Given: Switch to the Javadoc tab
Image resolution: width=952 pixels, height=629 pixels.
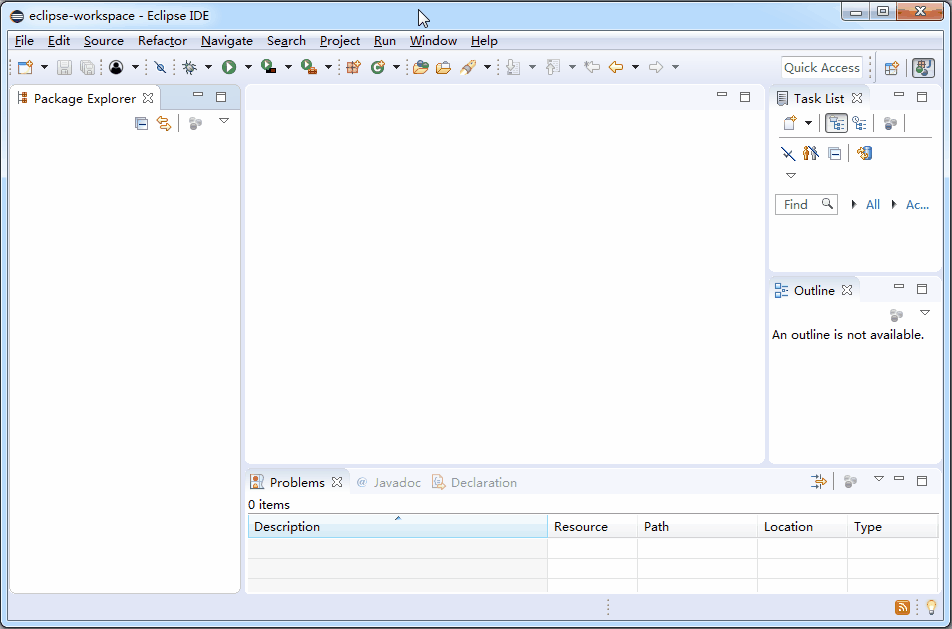Looking at the screenshot, I should click(x=389, y=483).
